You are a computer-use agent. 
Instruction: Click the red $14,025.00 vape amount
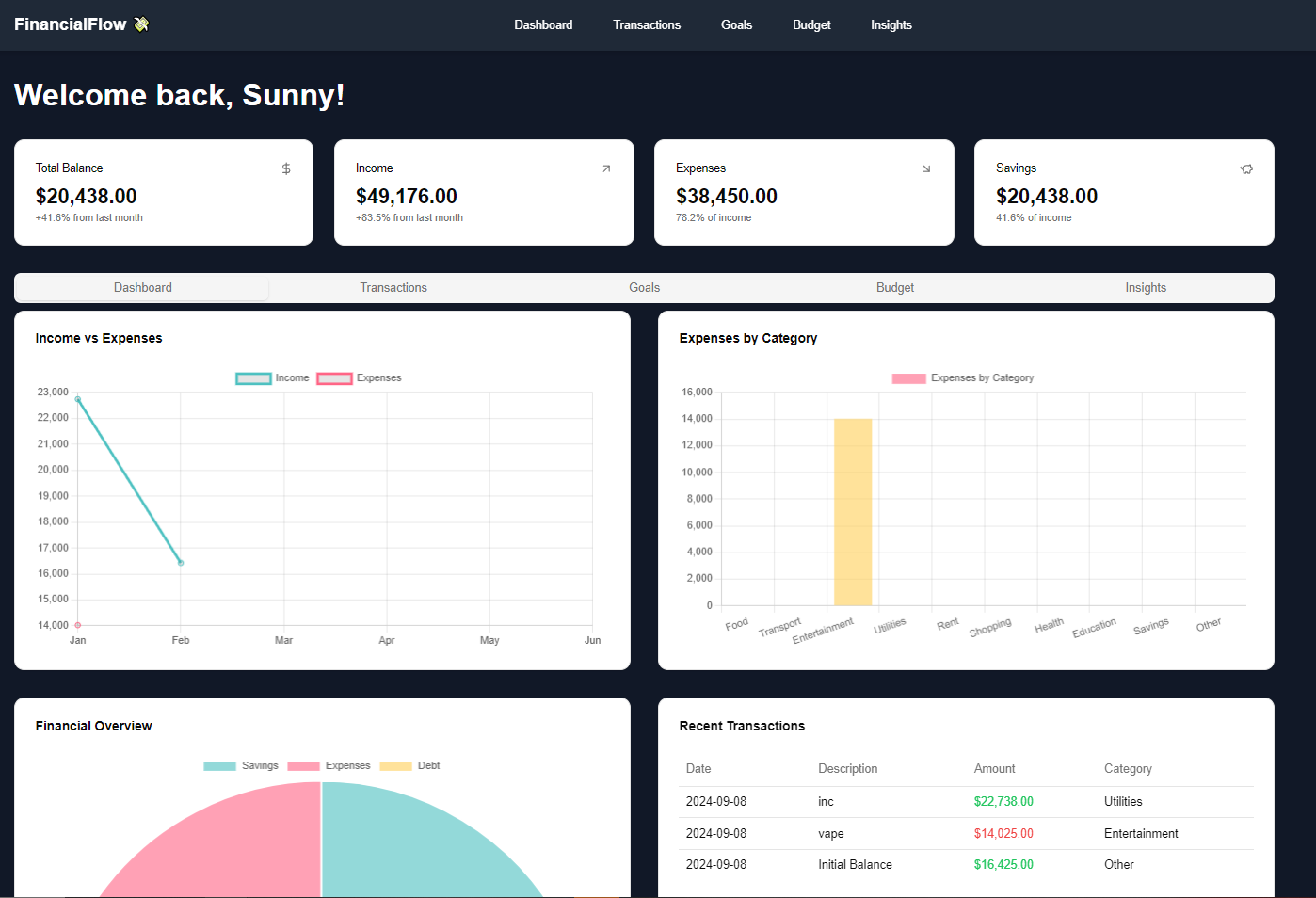click(1003, 833)
